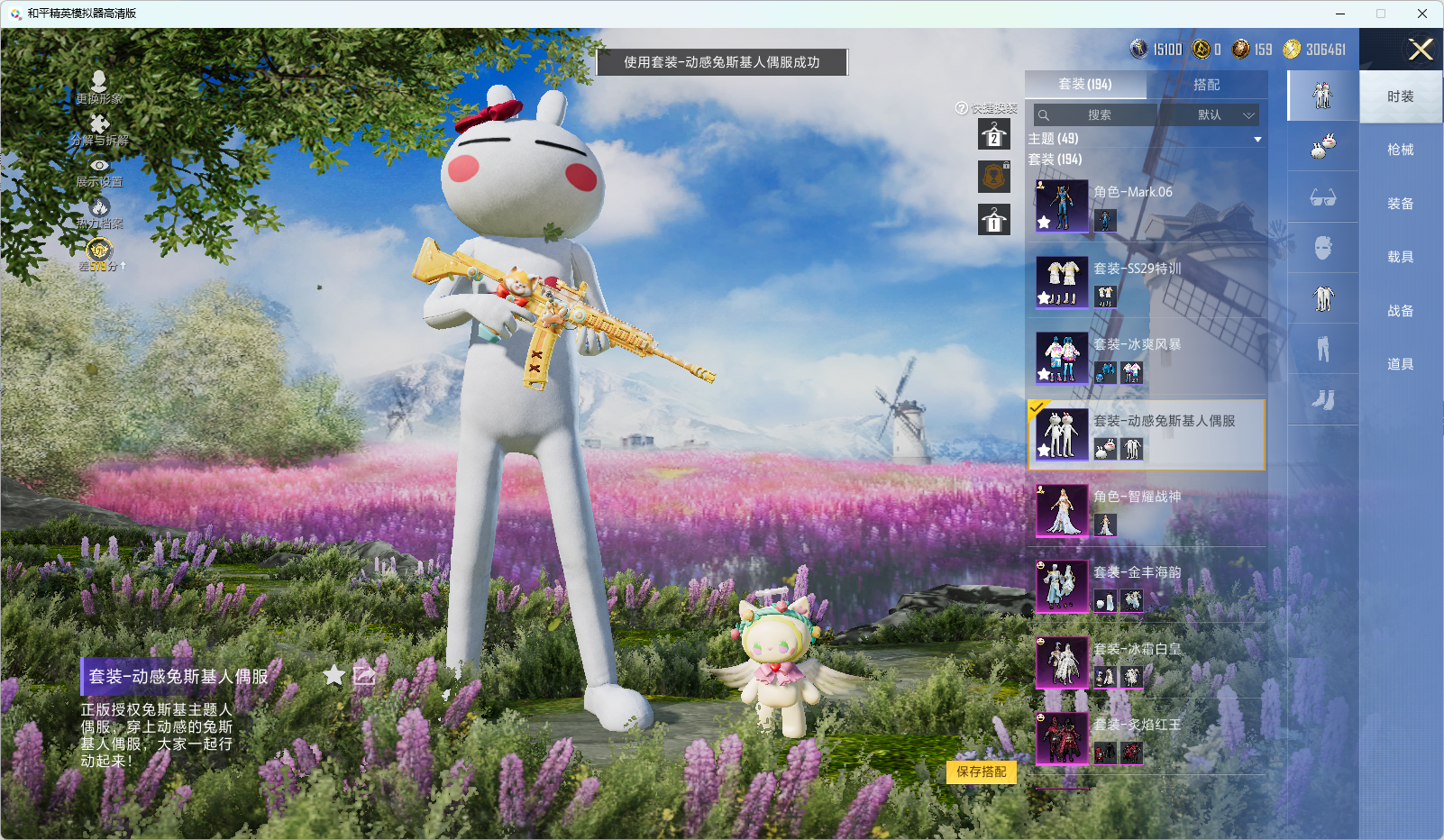Select quick outfit hanger slot 1
The image size is (1444, 840).
(x=994, y=220)
